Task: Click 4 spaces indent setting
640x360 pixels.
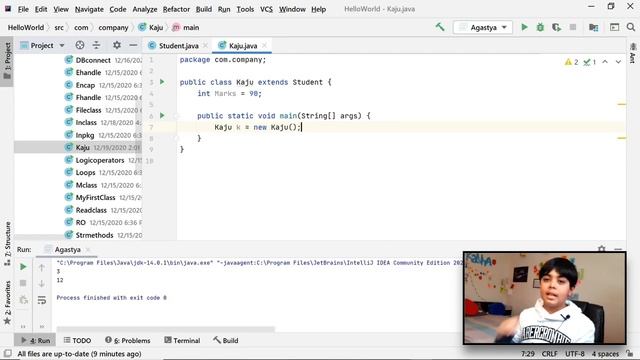Action: click(605, 354)
